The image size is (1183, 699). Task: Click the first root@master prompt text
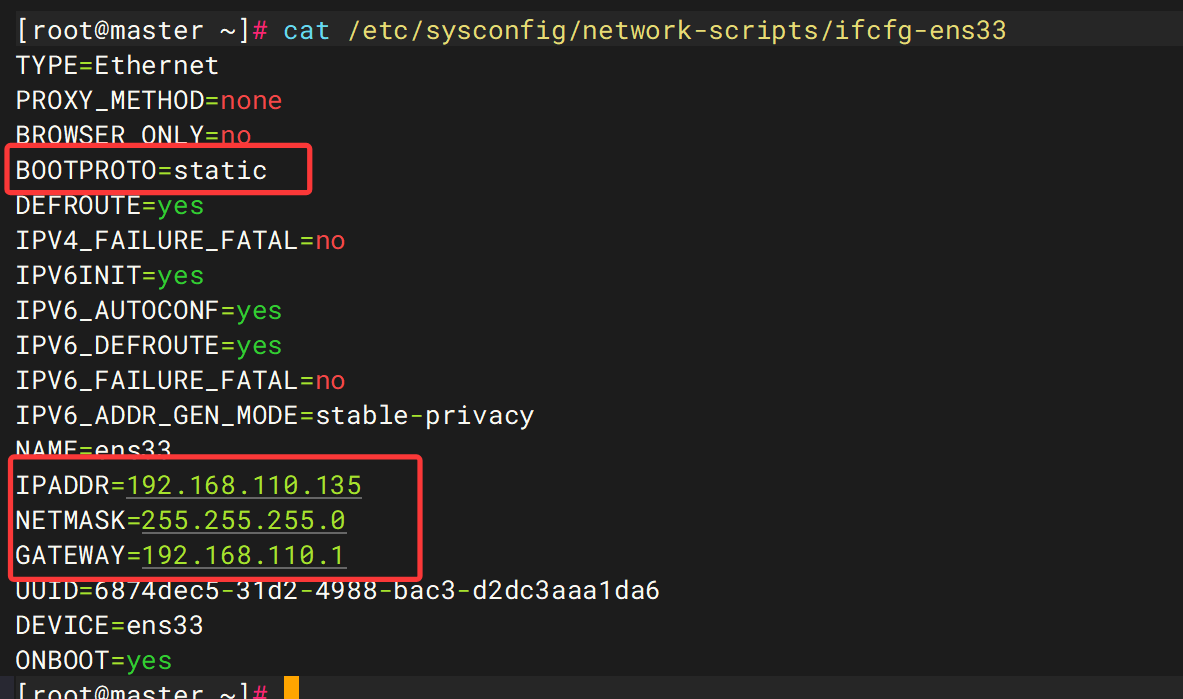[x=118, y=31]
